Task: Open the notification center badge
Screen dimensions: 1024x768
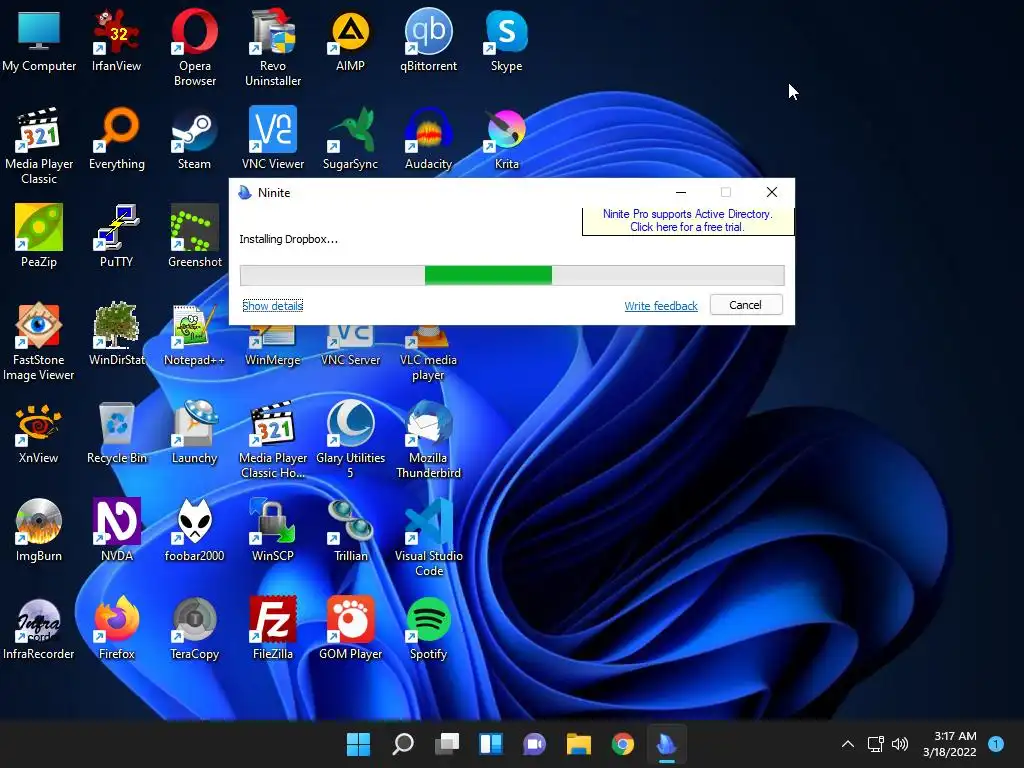Action: coord(996,744)
